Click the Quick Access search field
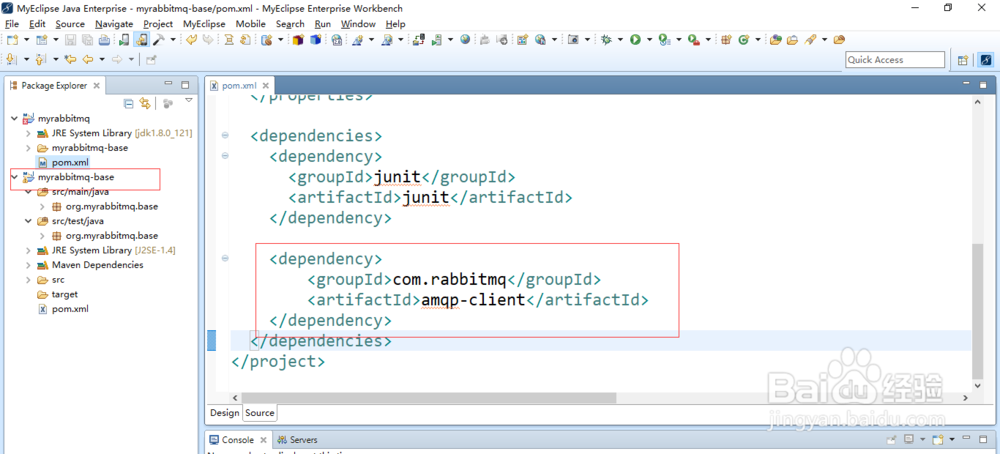This screenshot has width=1000, height=454. (x=895, y=60)
